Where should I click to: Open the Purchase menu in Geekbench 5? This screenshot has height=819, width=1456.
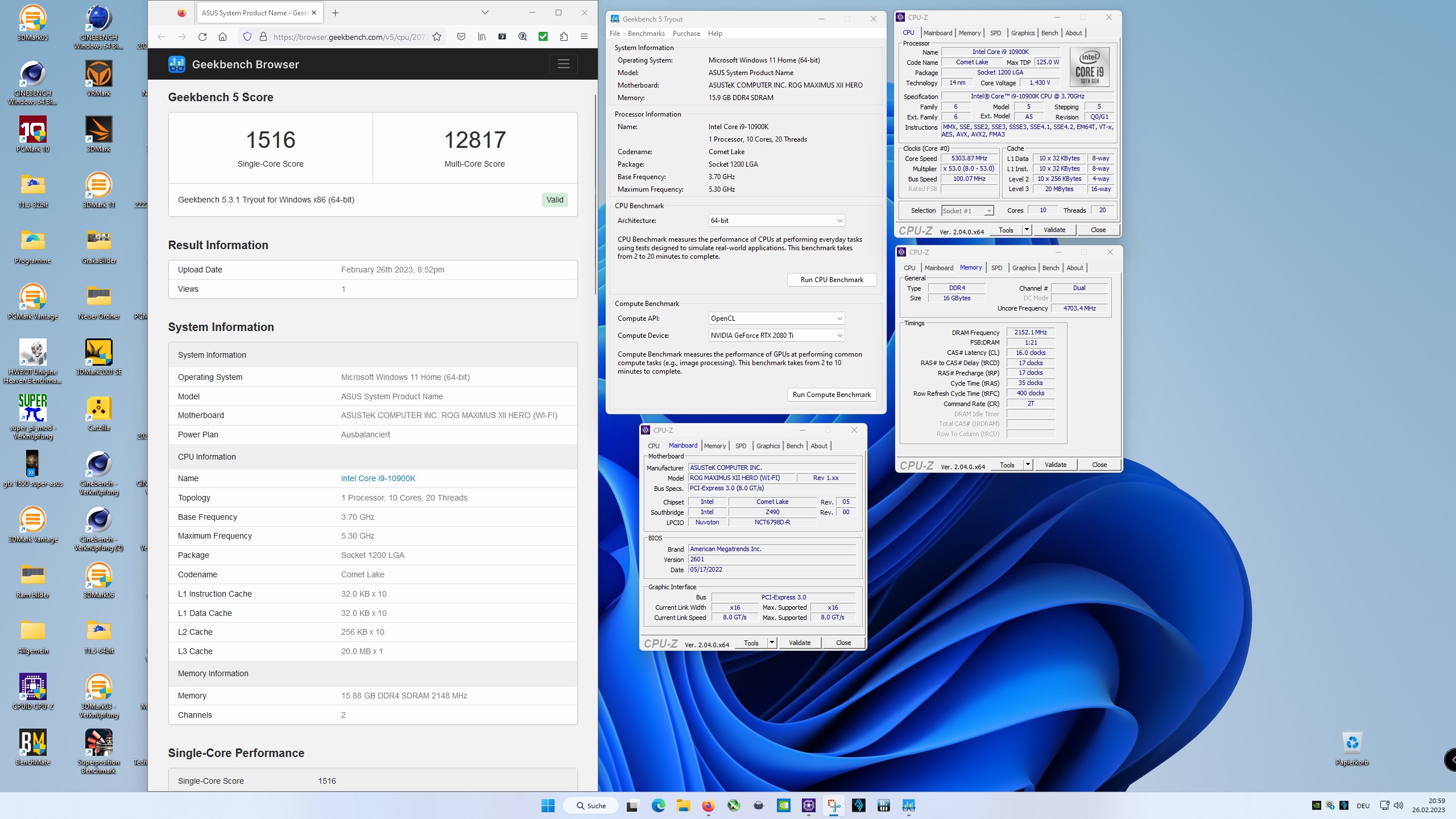point(686,34)
